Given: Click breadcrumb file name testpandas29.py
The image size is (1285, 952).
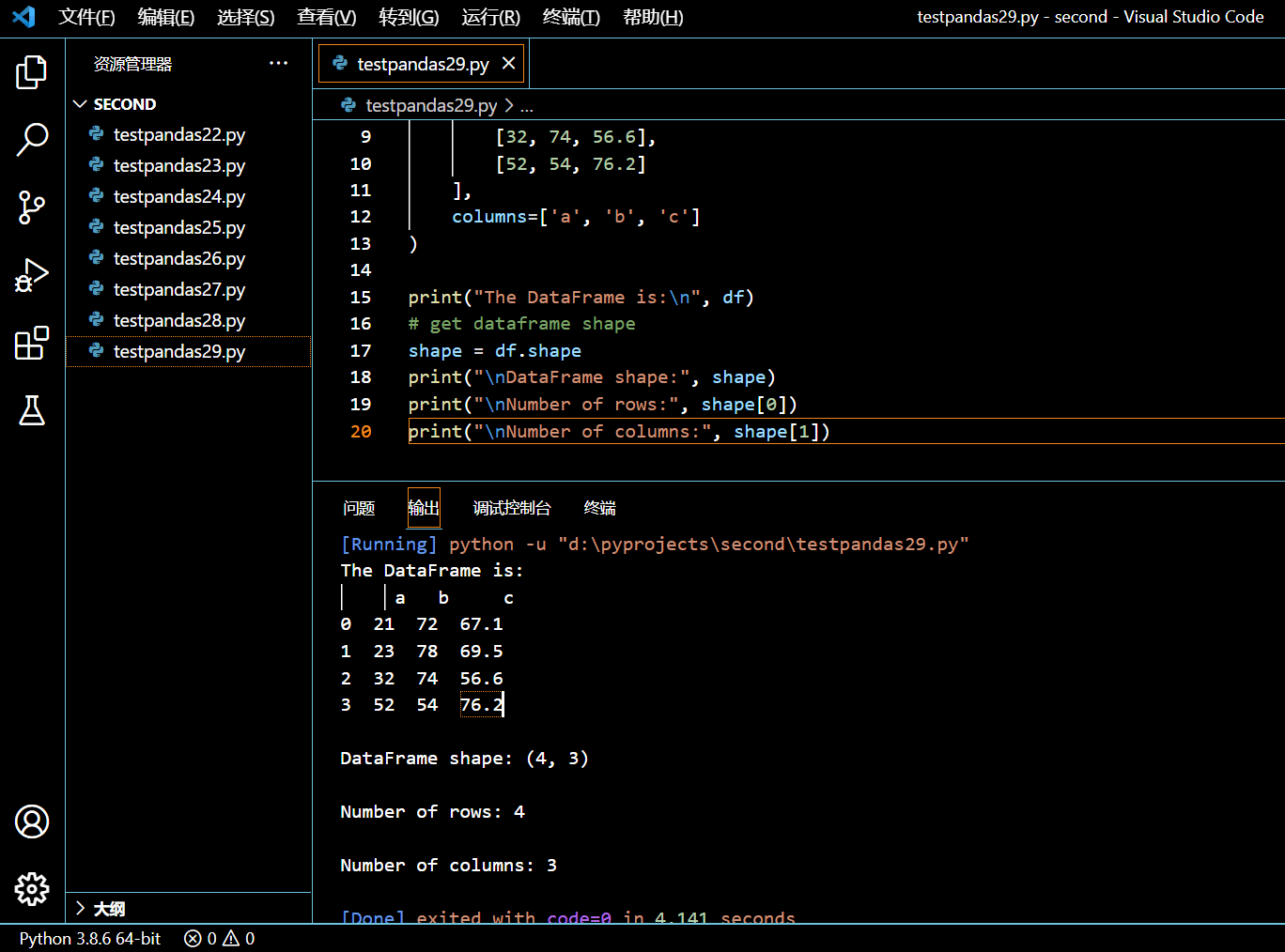Looking at the screenshot, I should pos(431,105).
